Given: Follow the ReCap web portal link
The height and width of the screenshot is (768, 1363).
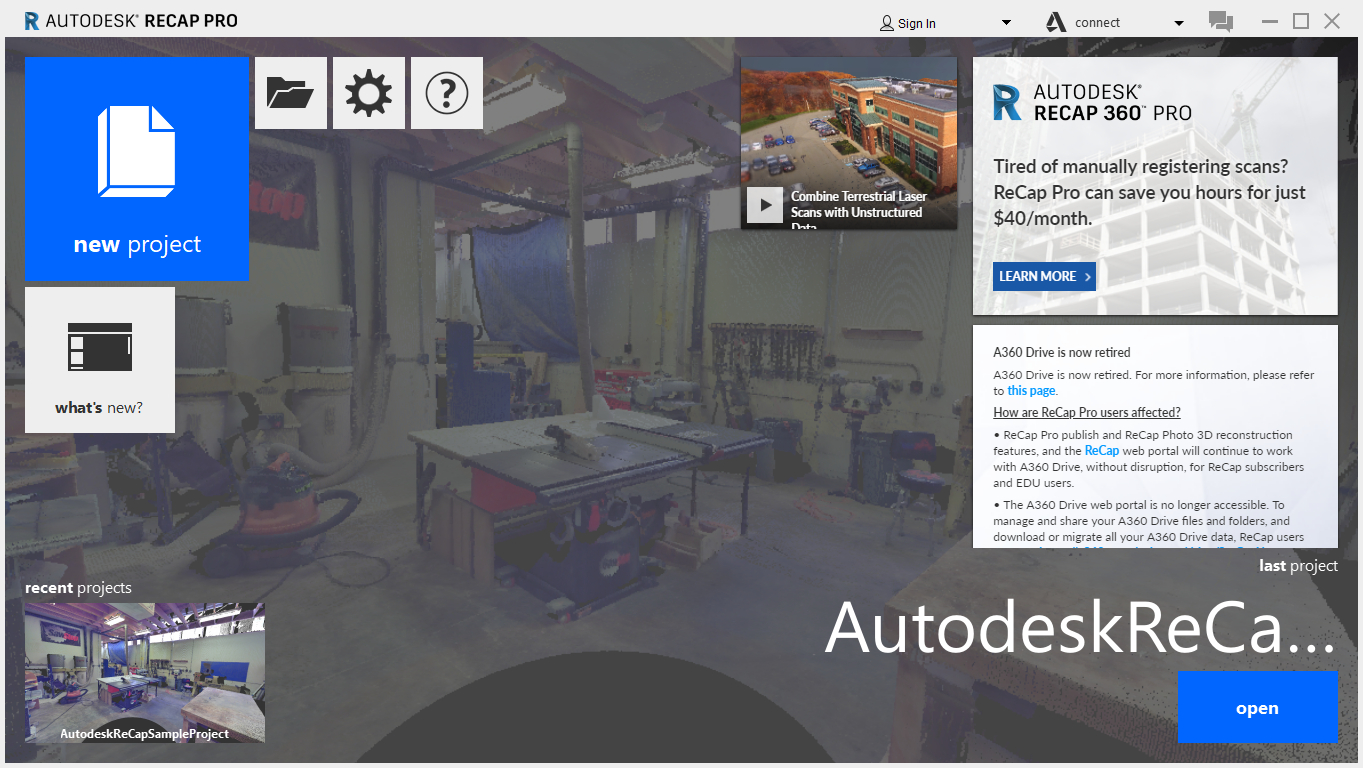Looking at the screenshot, I should (1102, 451).
